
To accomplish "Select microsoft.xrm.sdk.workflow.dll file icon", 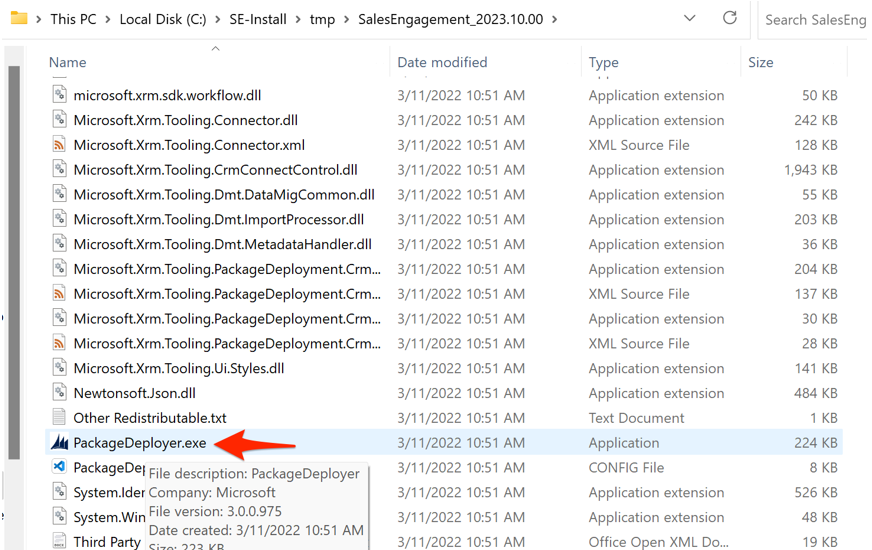I will 59,95.
